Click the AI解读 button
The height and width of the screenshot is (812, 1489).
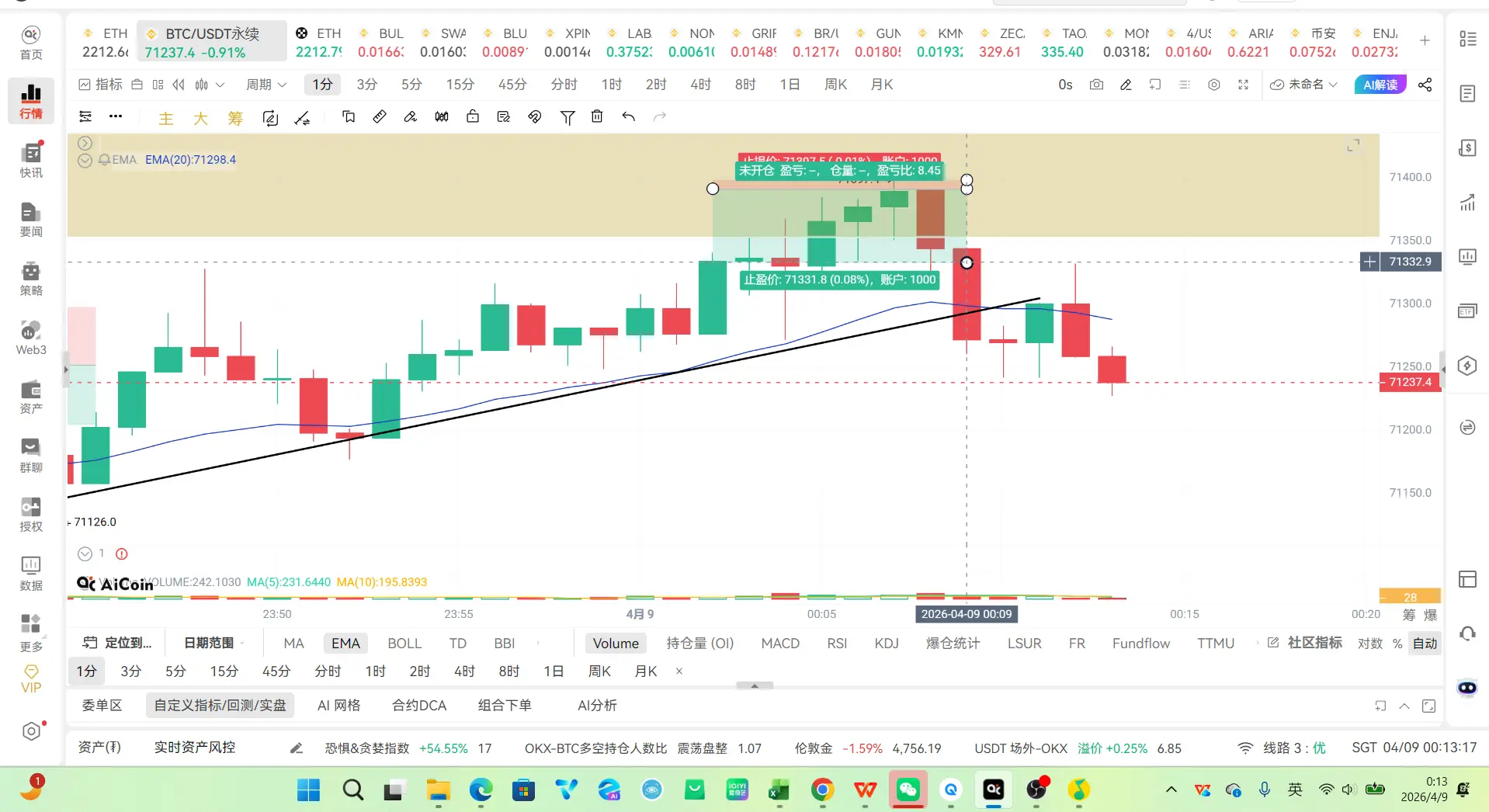[x=1380, y=85]
